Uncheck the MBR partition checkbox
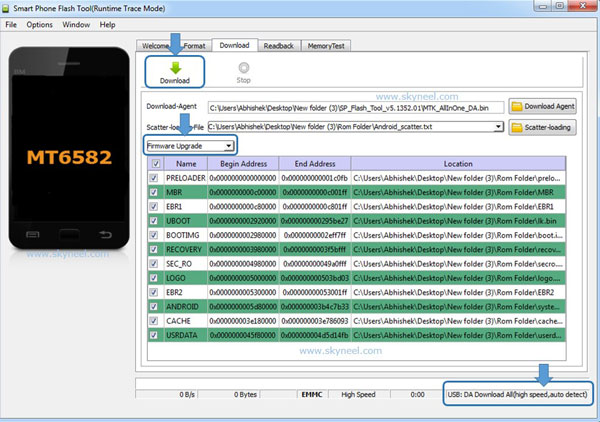 (x=154, y=192)
